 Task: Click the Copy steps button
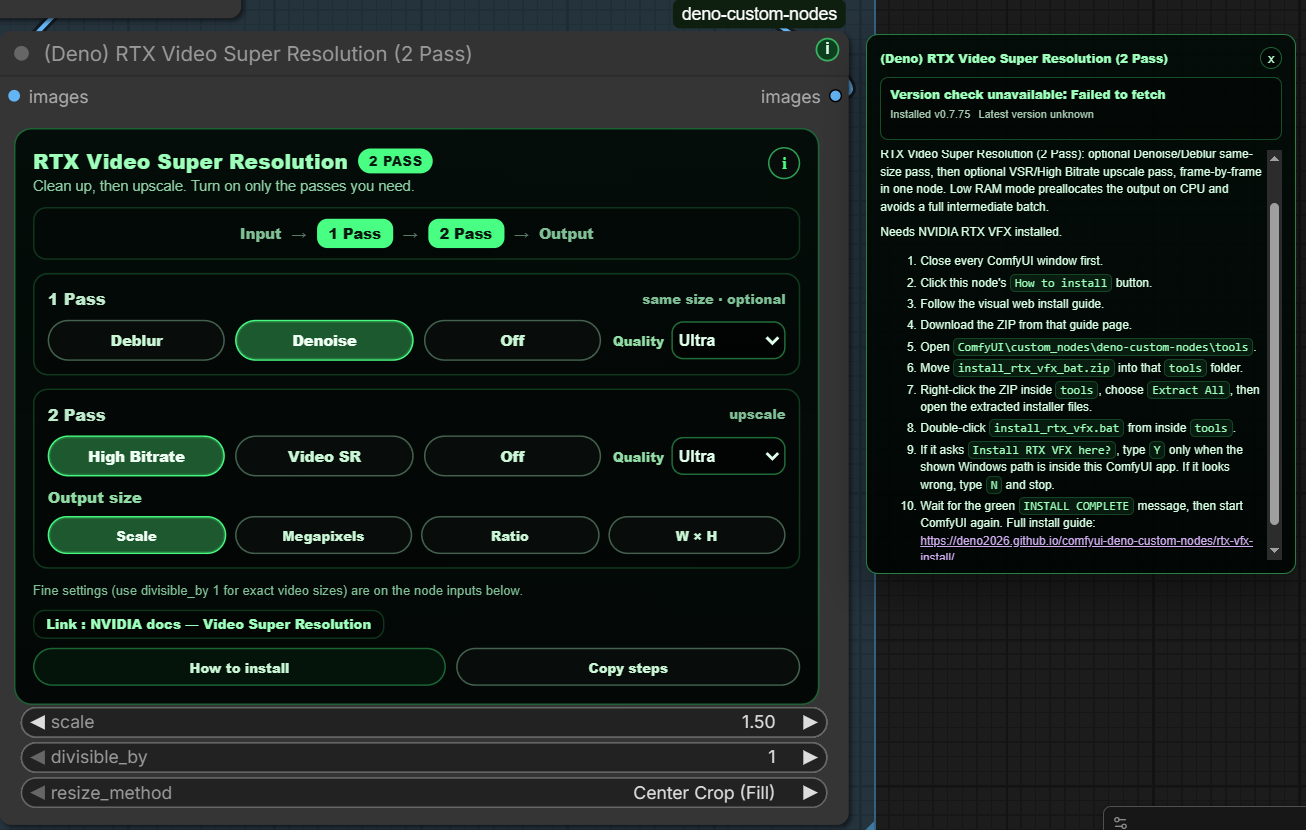pyautogui.click(x=628, y=667)
